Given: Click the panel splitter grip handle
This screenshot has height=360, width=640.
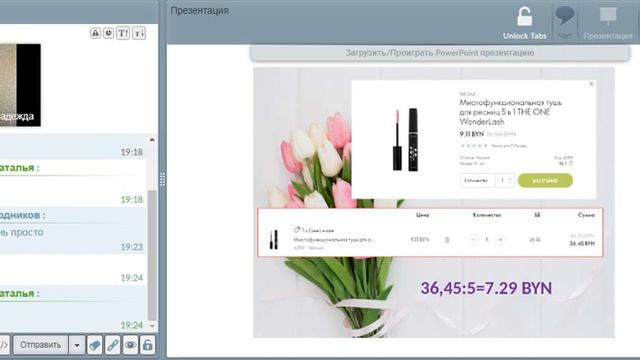Looking at the screenshot, I should (x=162, y=179).
